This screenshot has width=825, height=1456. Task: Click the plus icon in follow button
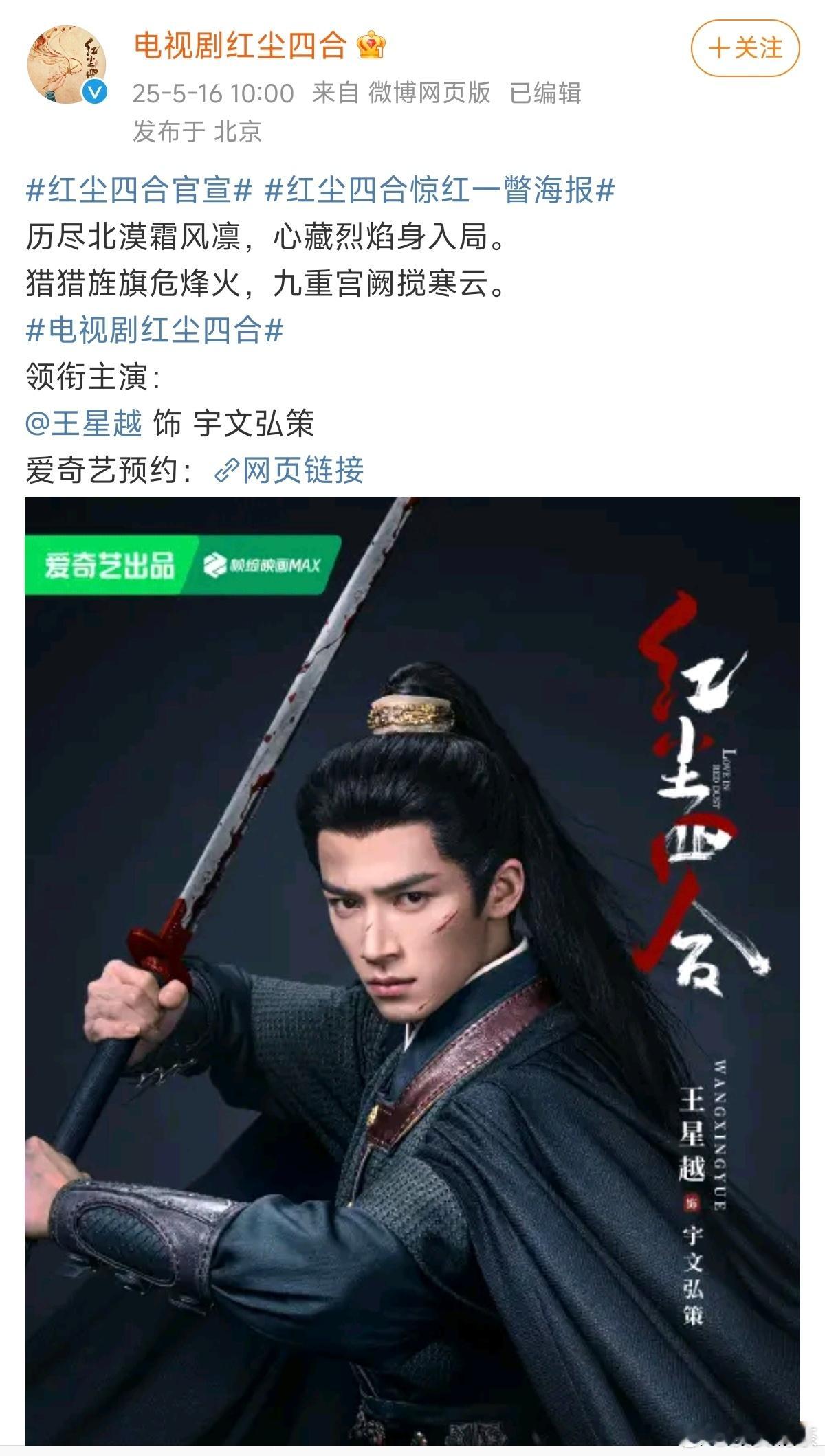coord(718,48)
